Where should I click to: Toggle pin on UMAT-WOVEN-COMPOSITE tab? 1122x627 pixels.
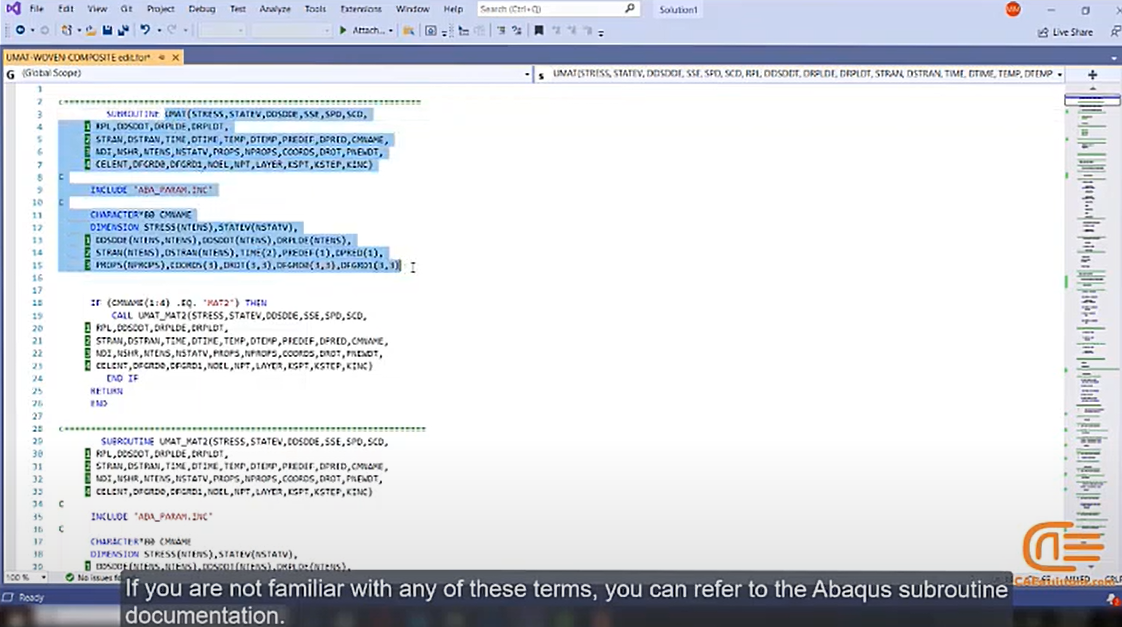tap(162, 57)
